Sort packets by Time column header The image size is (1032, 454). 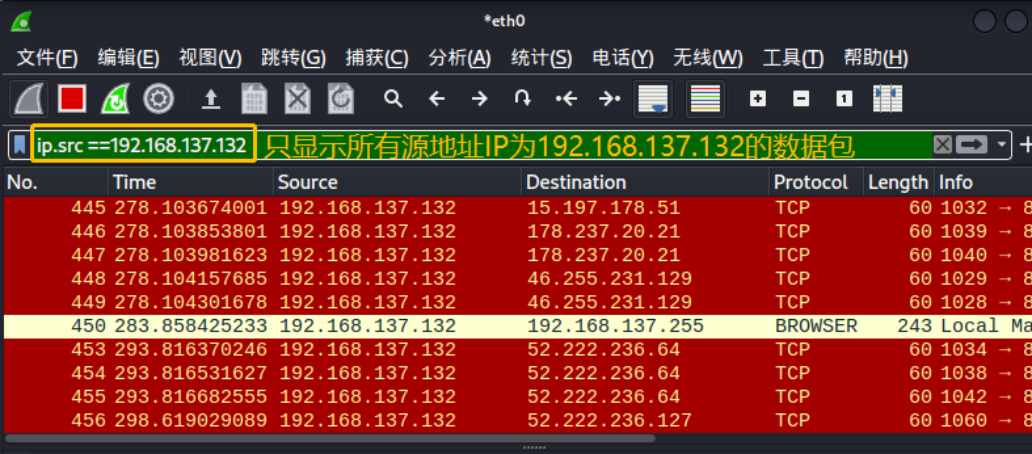[191, 182]
